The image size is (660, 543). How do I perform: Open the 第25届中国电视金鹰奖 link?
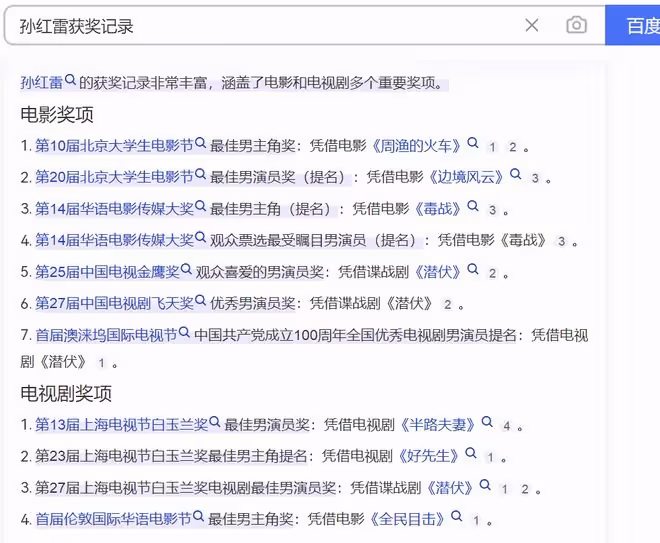107,272
